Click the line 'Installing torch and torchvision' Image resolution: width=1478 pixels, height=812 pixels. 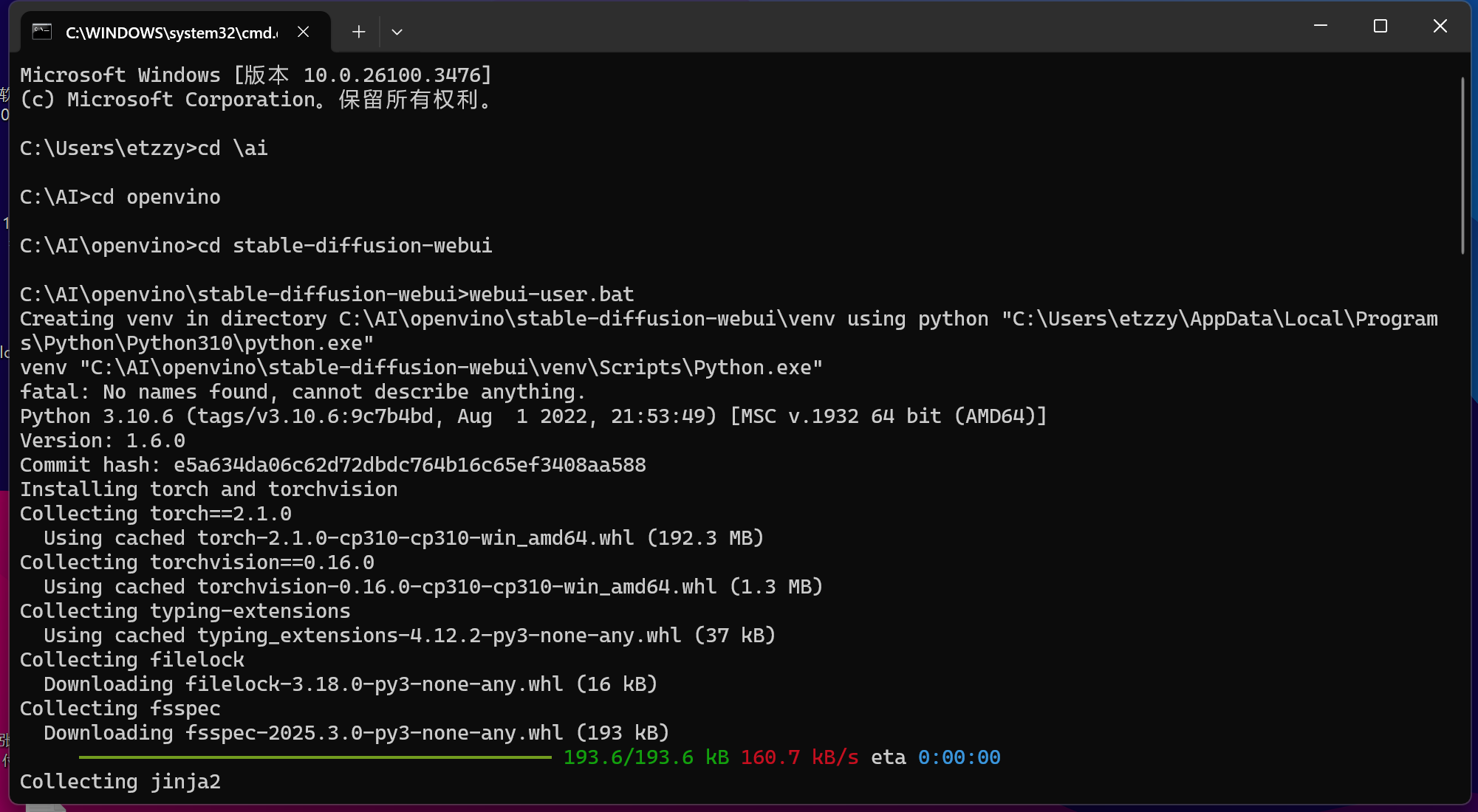coord(209,489)
